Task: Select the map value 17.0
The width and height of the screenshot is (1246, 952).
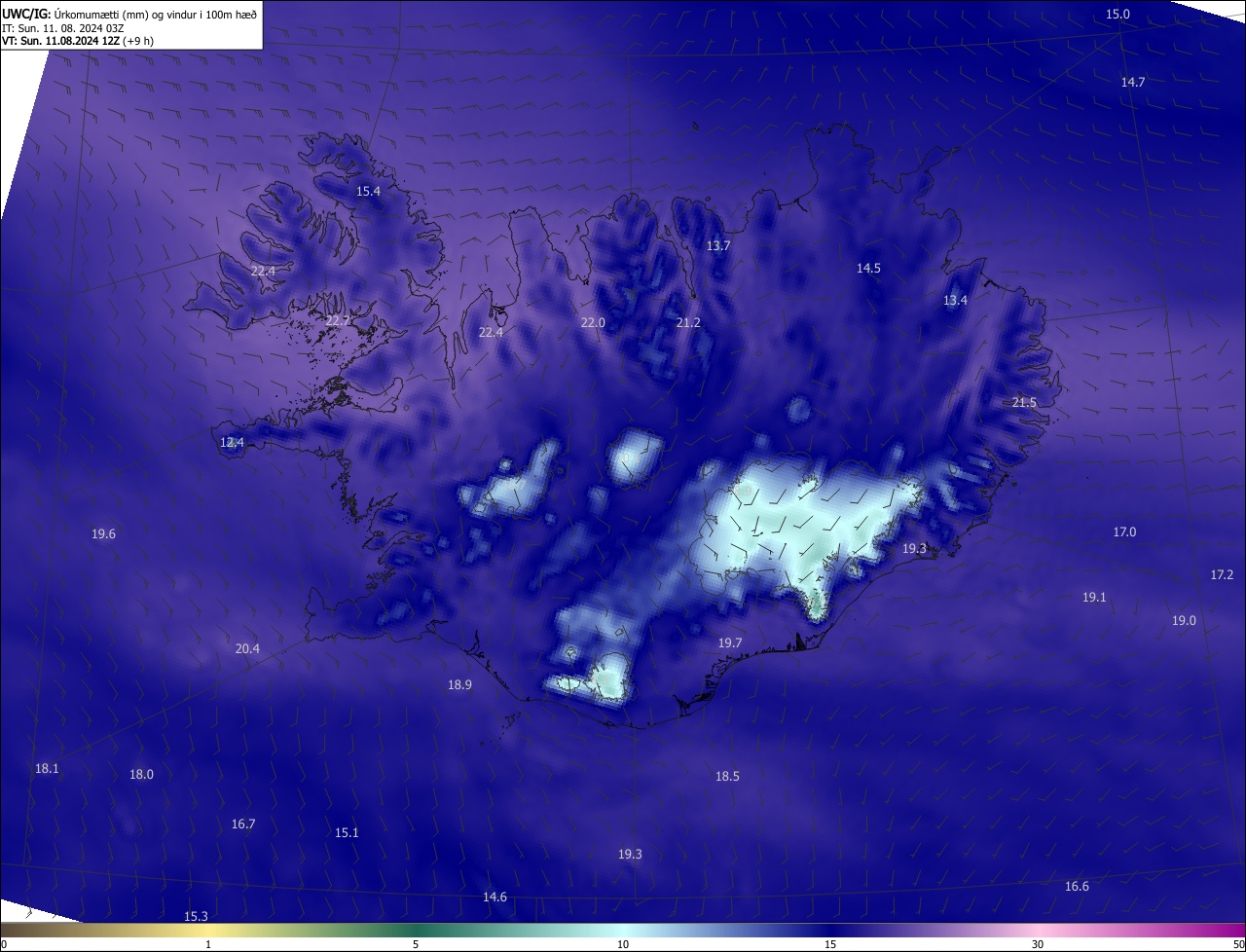Action: pos(1124,532)
